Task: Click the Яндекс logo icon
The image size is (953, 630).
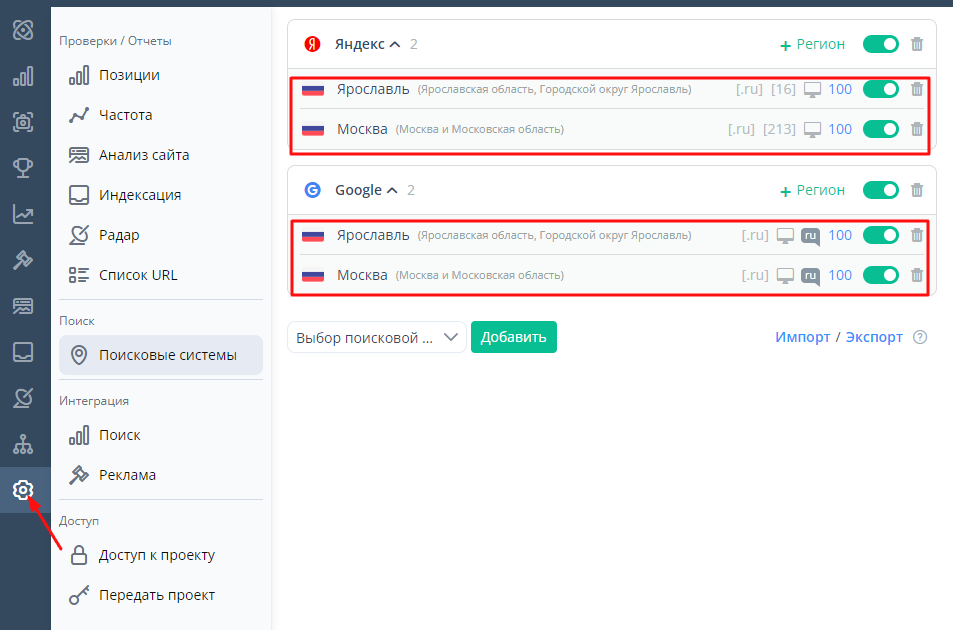Action: (x=312, y=44)
